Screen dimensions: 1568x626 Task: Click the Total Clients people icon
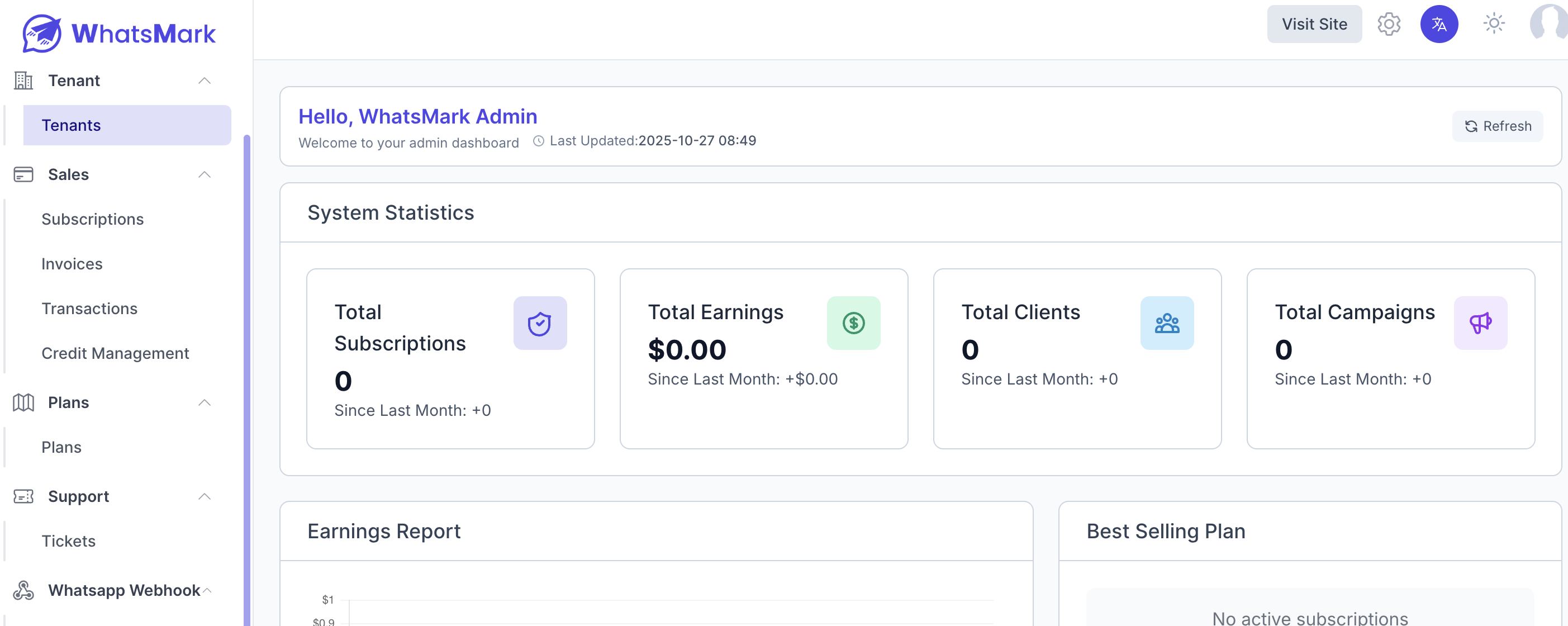coord(1167,324)
